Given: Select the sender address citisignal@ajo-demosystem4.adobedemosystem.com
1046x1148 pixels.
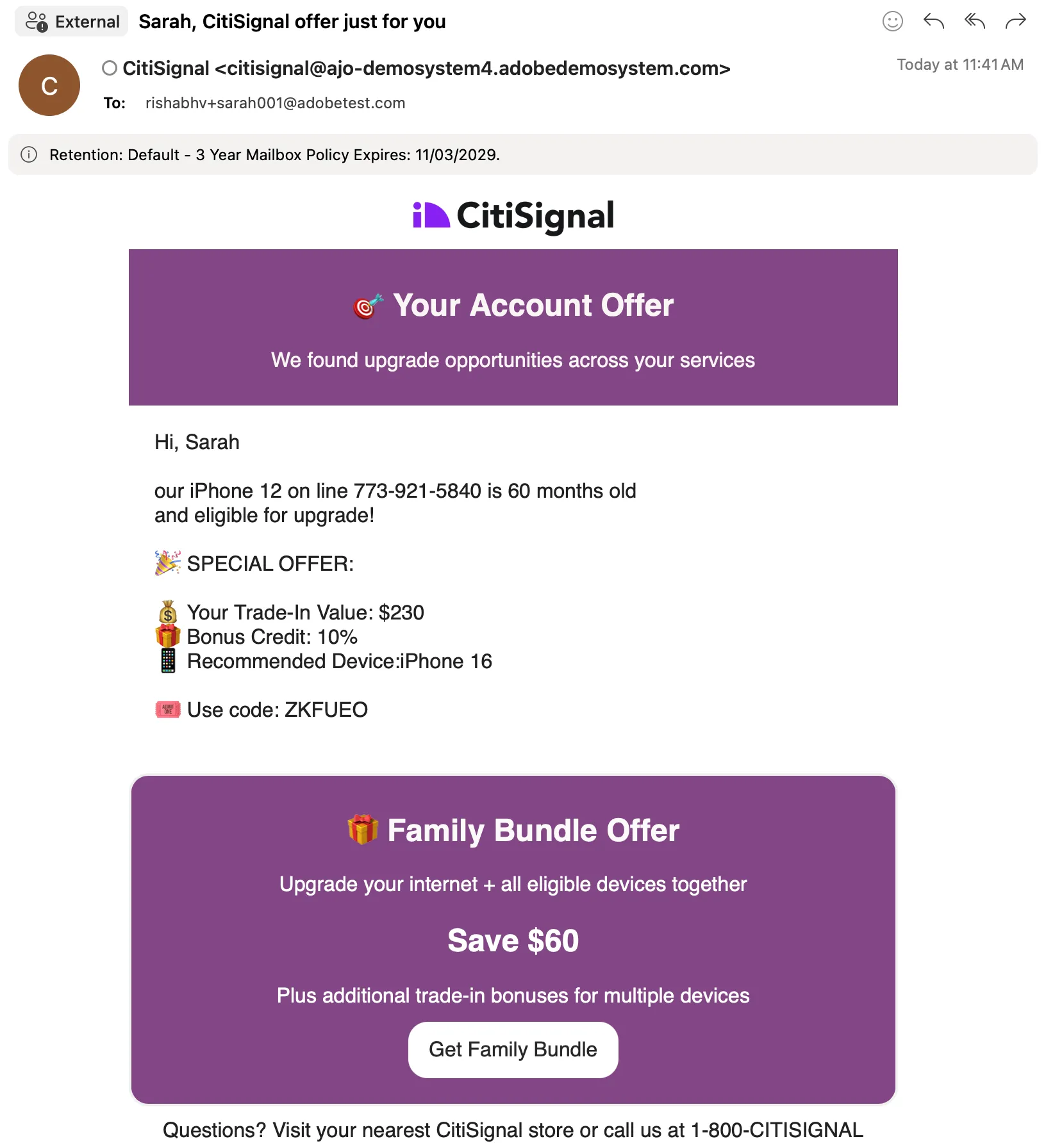Looking at the screenshot, I should point(472,68).
